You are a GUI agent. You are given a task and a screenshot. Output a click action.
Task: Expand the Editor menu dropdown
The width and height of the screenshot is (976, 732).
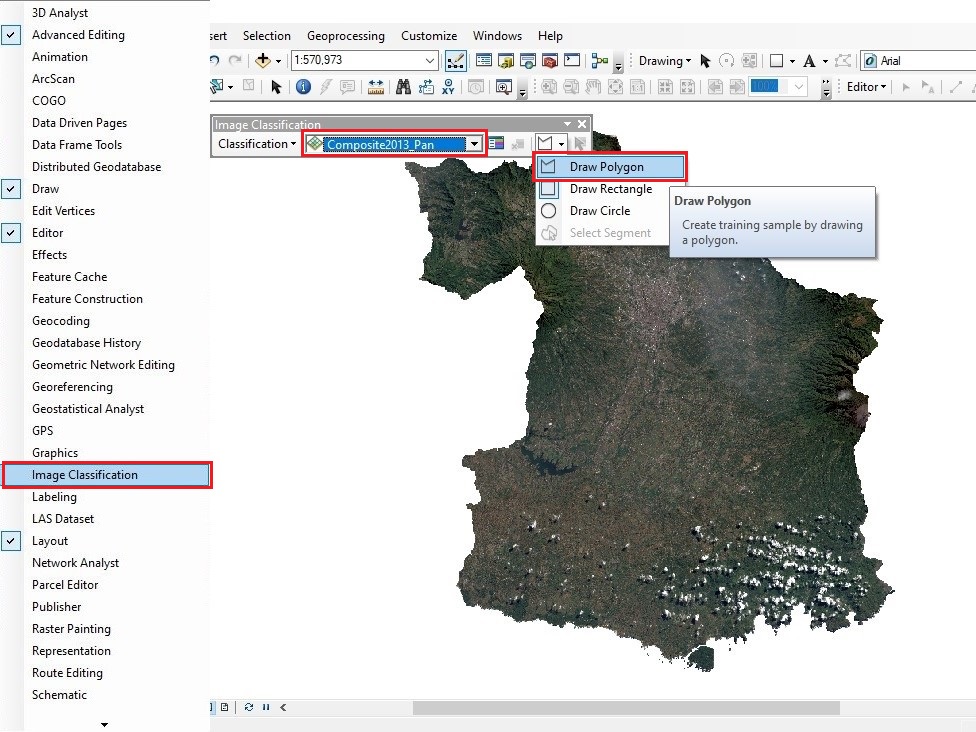pos(866,87)
